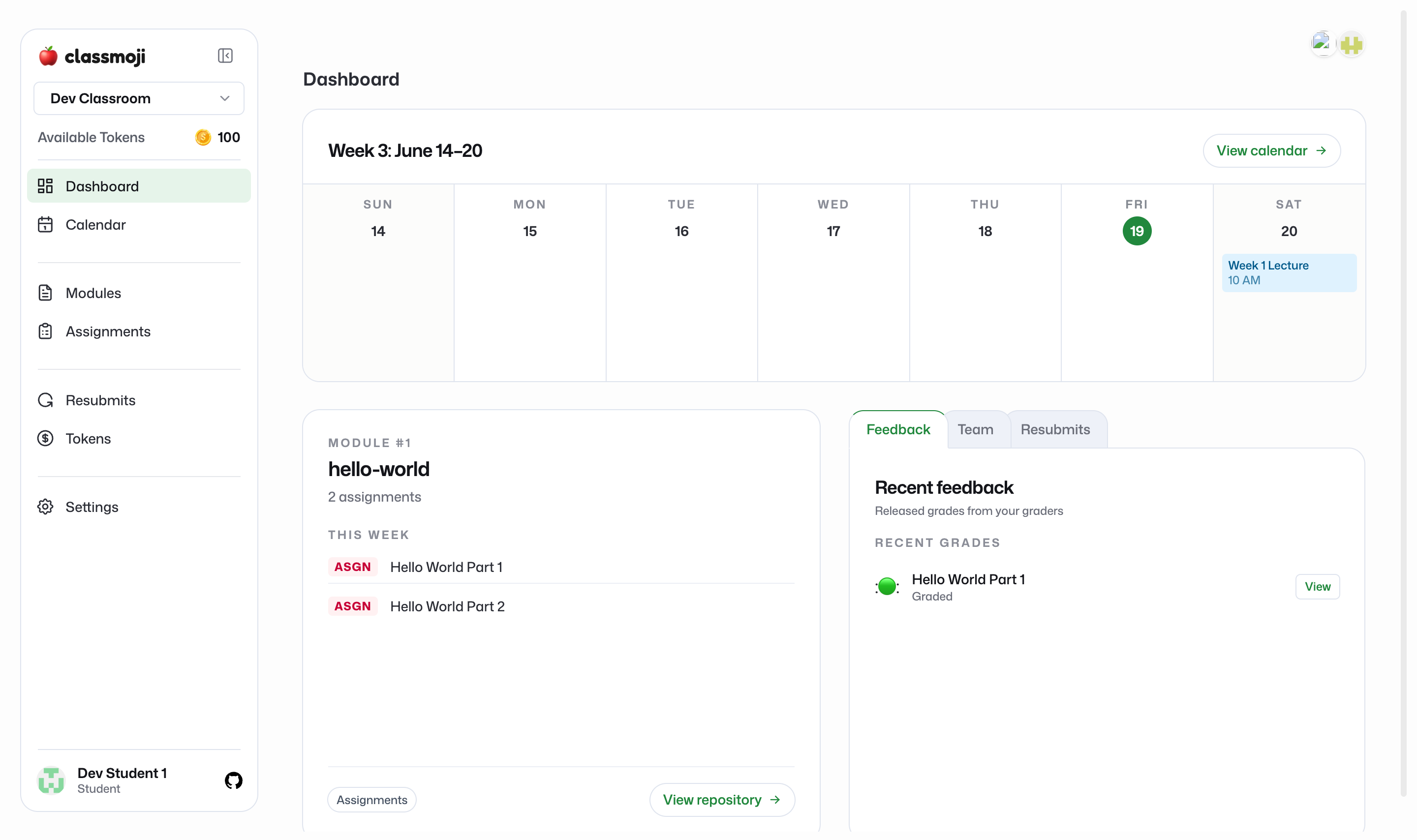Click the 2 assignments text
Screen dimensions: 1417x840
375,497
